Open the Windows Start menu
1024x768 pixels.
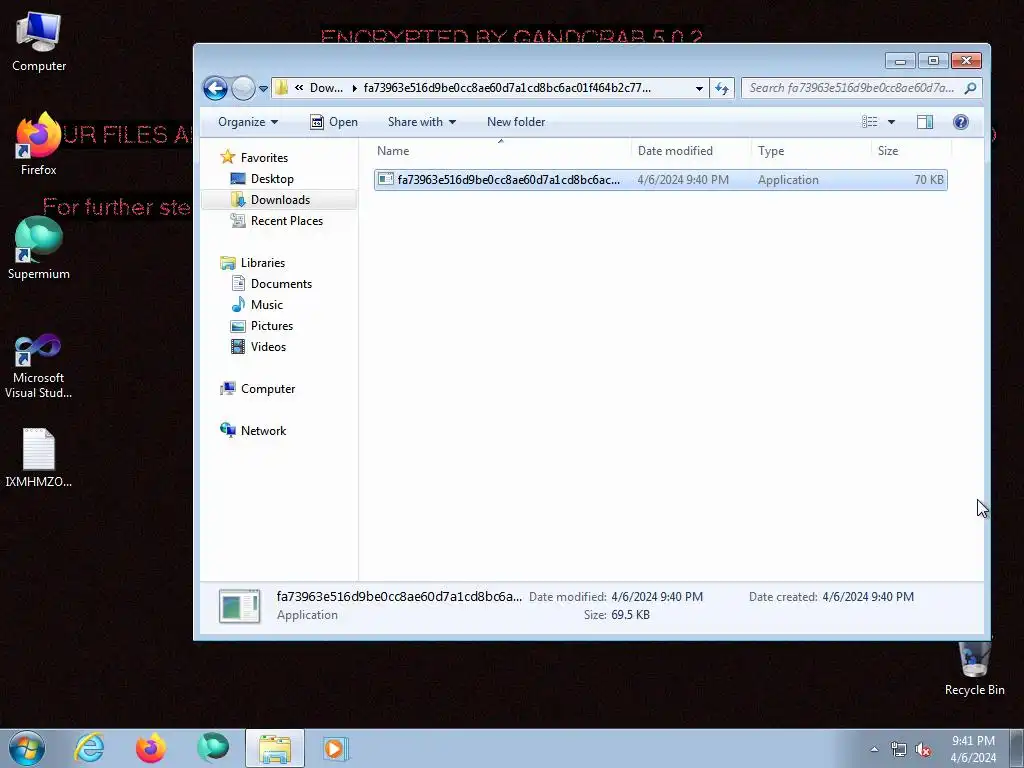coord(27,748)
